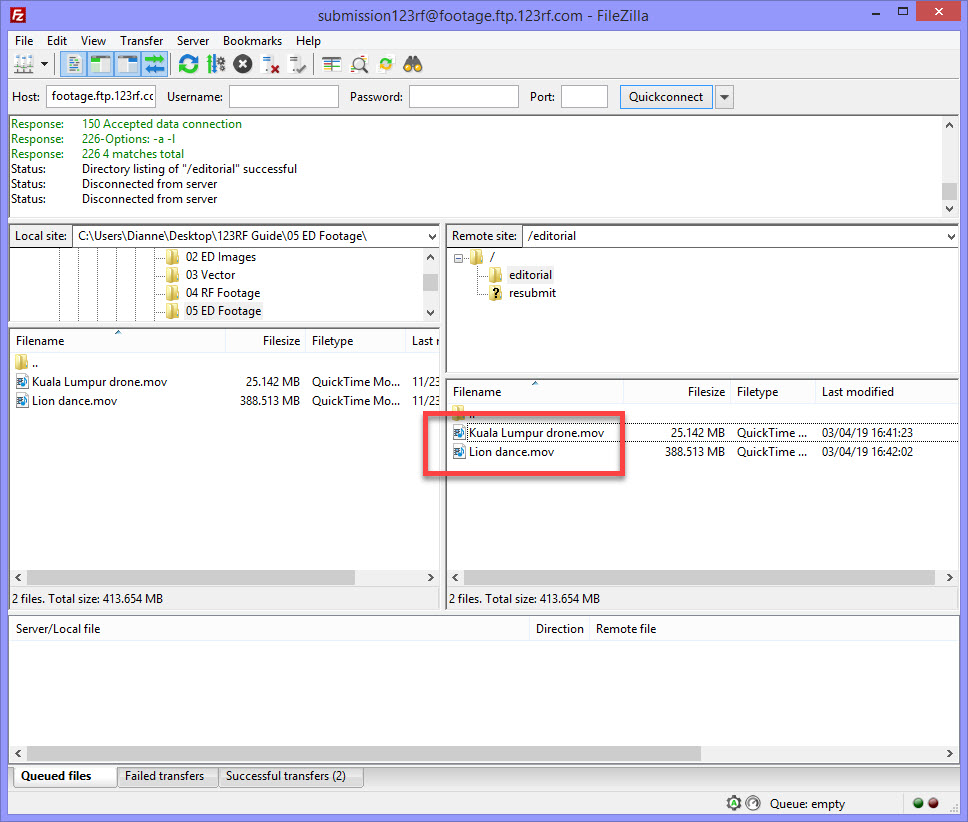Open the Transfer menu

pos(141,41)
